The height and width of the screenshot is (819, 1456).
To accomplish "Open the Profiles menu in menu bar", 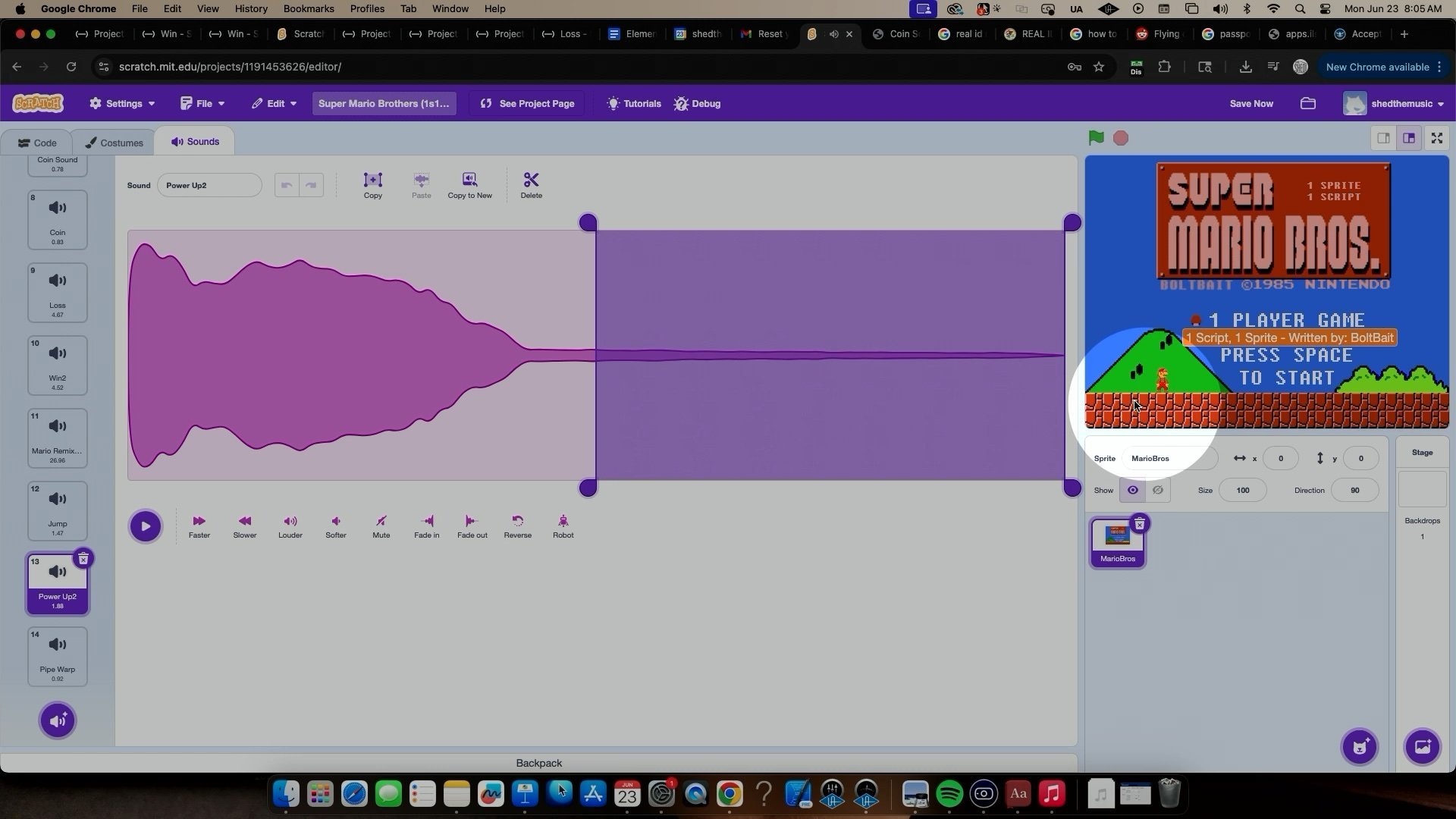I will click(367, 9).
